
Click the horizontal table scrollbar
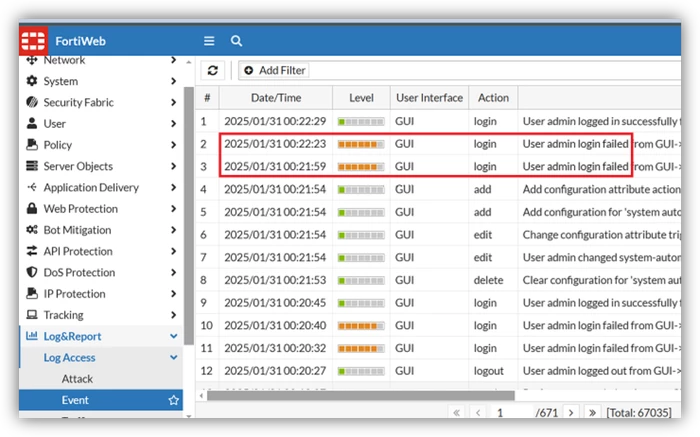[361, 395]
